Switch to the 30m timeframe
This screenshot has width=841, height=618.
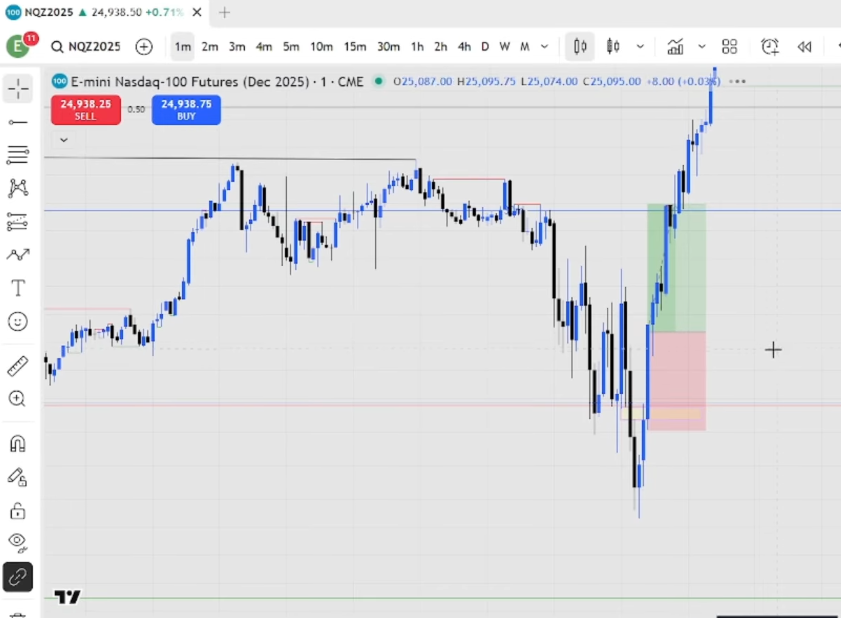tap(388, 47)
